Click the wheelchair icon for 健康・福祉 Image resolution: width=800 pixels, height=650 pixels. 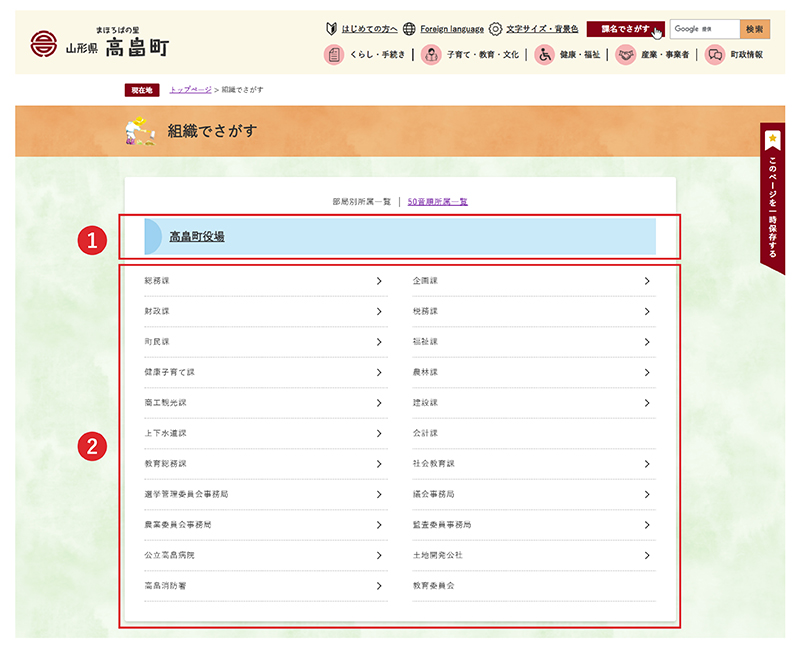(545, 55)
